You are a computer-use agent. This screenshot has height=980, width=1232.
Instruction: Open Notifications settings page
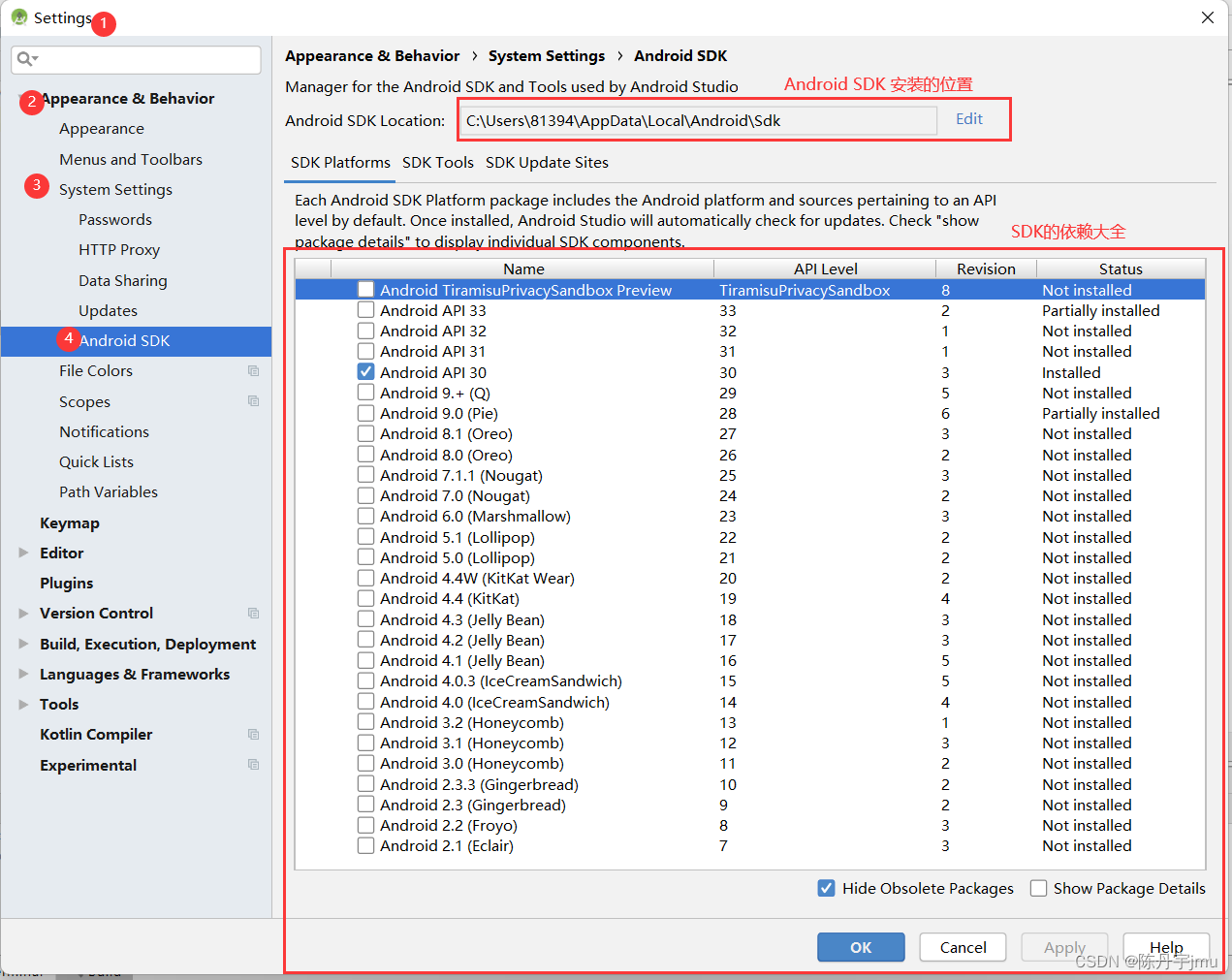pyautogui.click(x=104, y=431)
